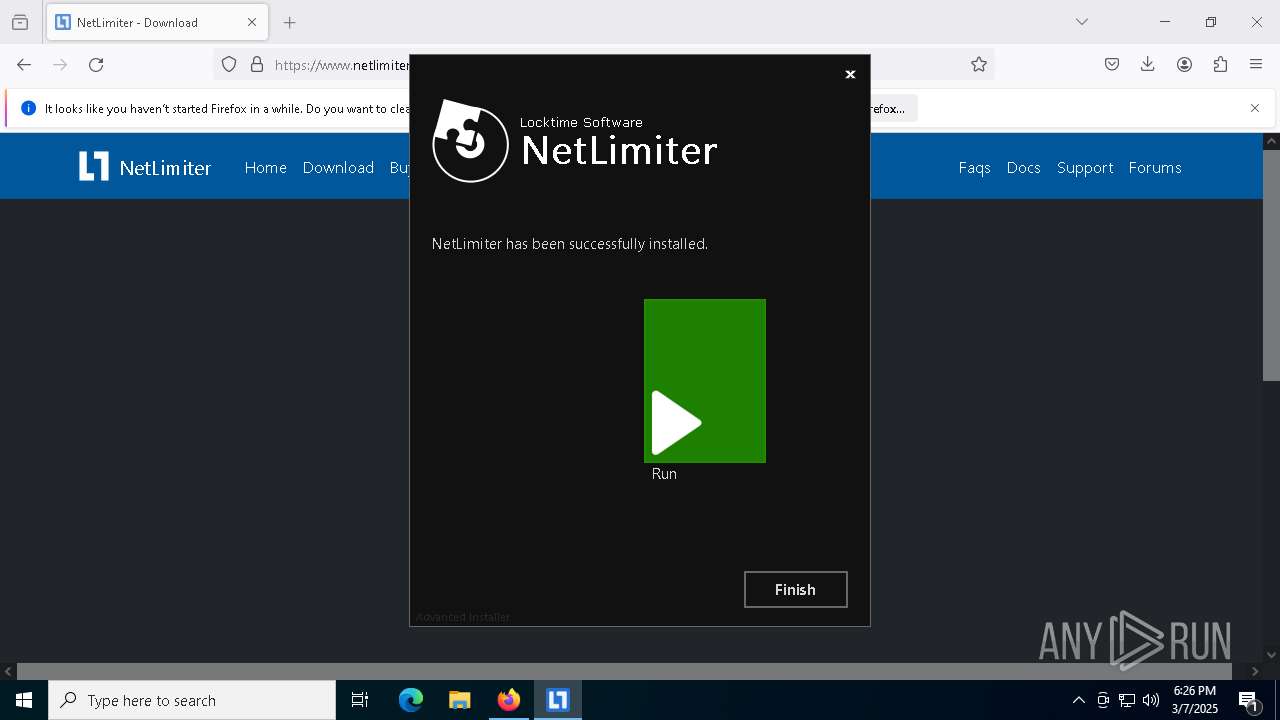This screenshot has width=1280, height=720.
Task: Launch Microsoft Edge from taskbar
Action: [x=411, y=700]
